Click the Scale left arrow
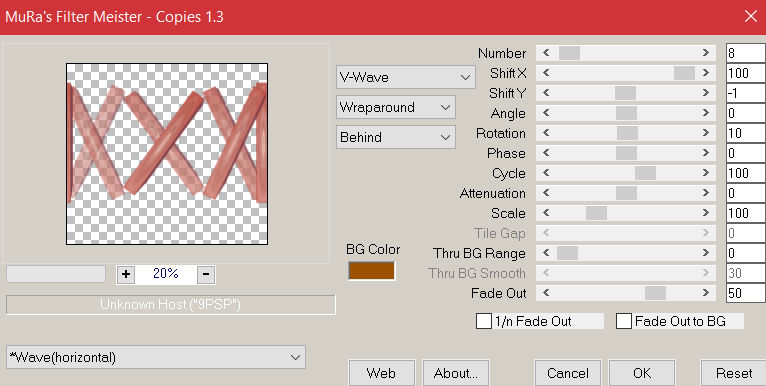 click(x=546, y=213)
